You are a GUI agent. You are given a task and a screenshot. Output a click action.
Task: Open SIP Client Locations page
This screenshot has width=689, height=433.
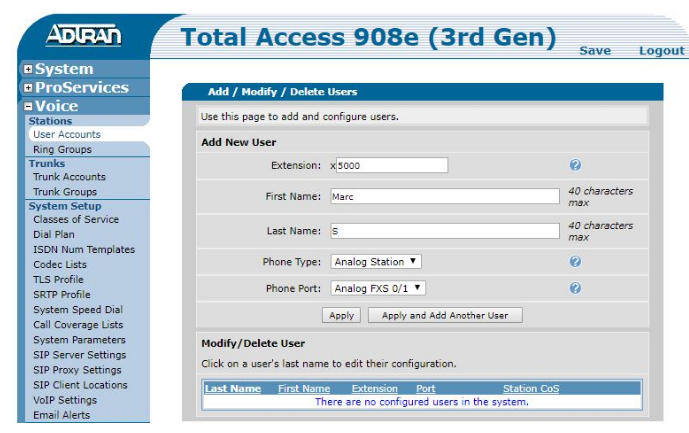point(80,385)
